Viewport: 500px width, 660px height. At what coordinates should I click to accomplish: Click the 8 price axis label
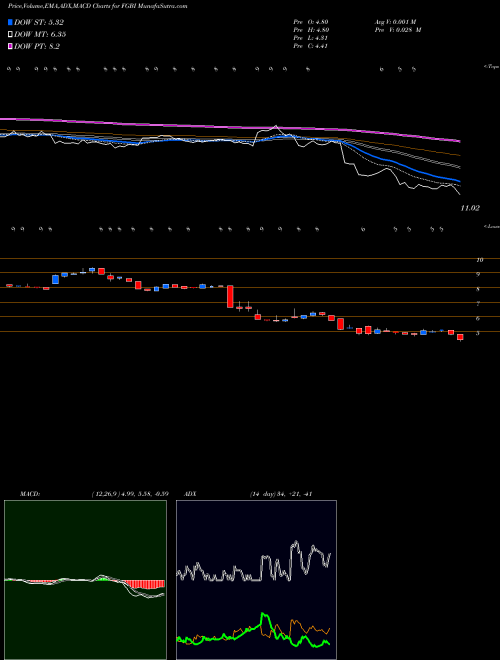pos(478,289)
